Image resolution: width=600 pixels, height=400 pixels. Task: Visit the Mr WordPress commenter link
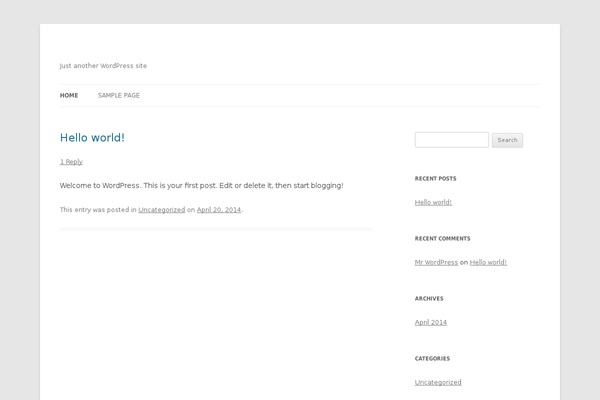click(x=436, y=262)
